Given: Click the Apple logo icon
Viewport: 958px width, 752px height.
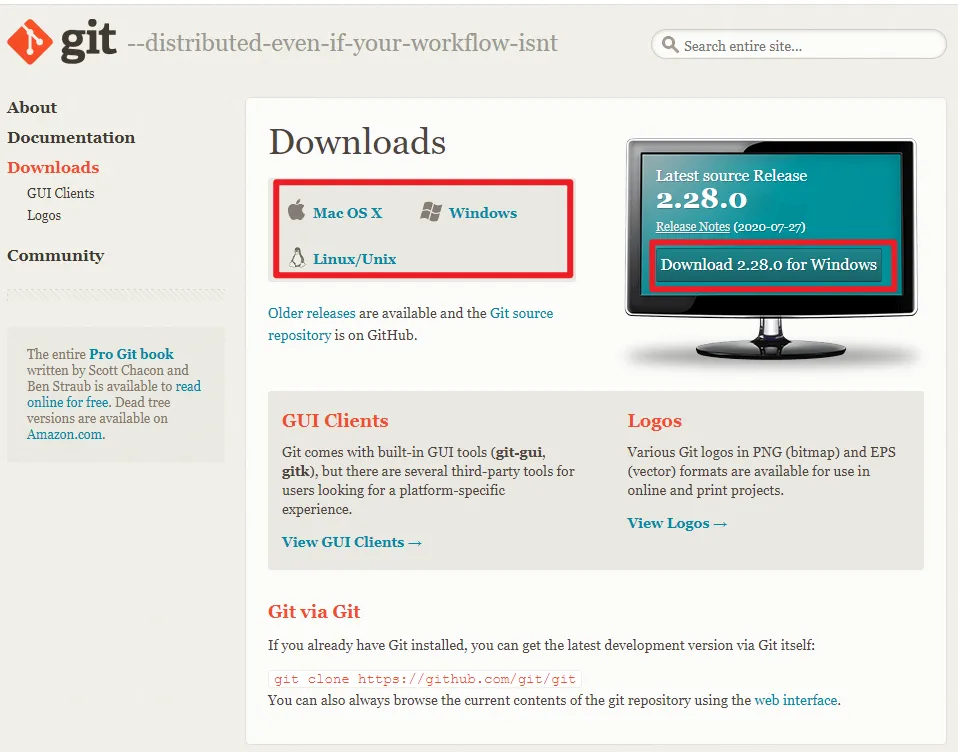Looking at the screenshot, I should click(296, 210).
